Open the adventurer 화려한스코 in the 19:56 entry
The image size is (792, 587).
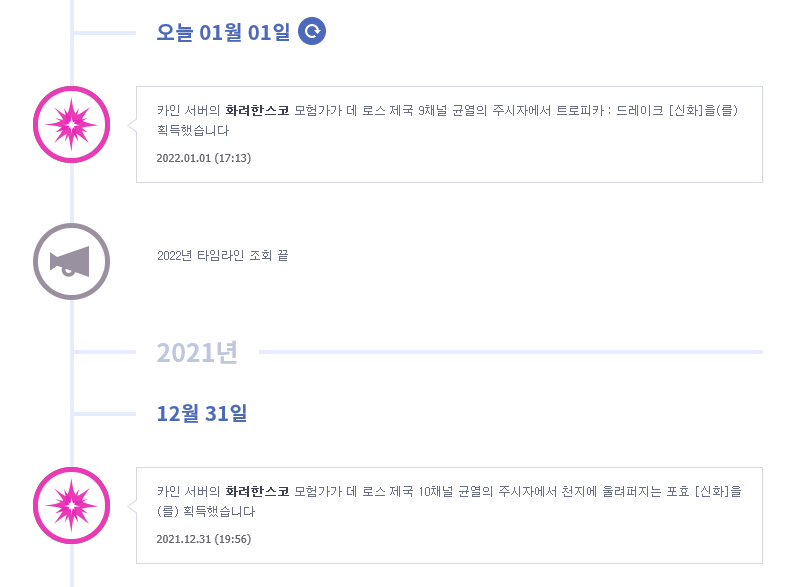pos(257,491)
